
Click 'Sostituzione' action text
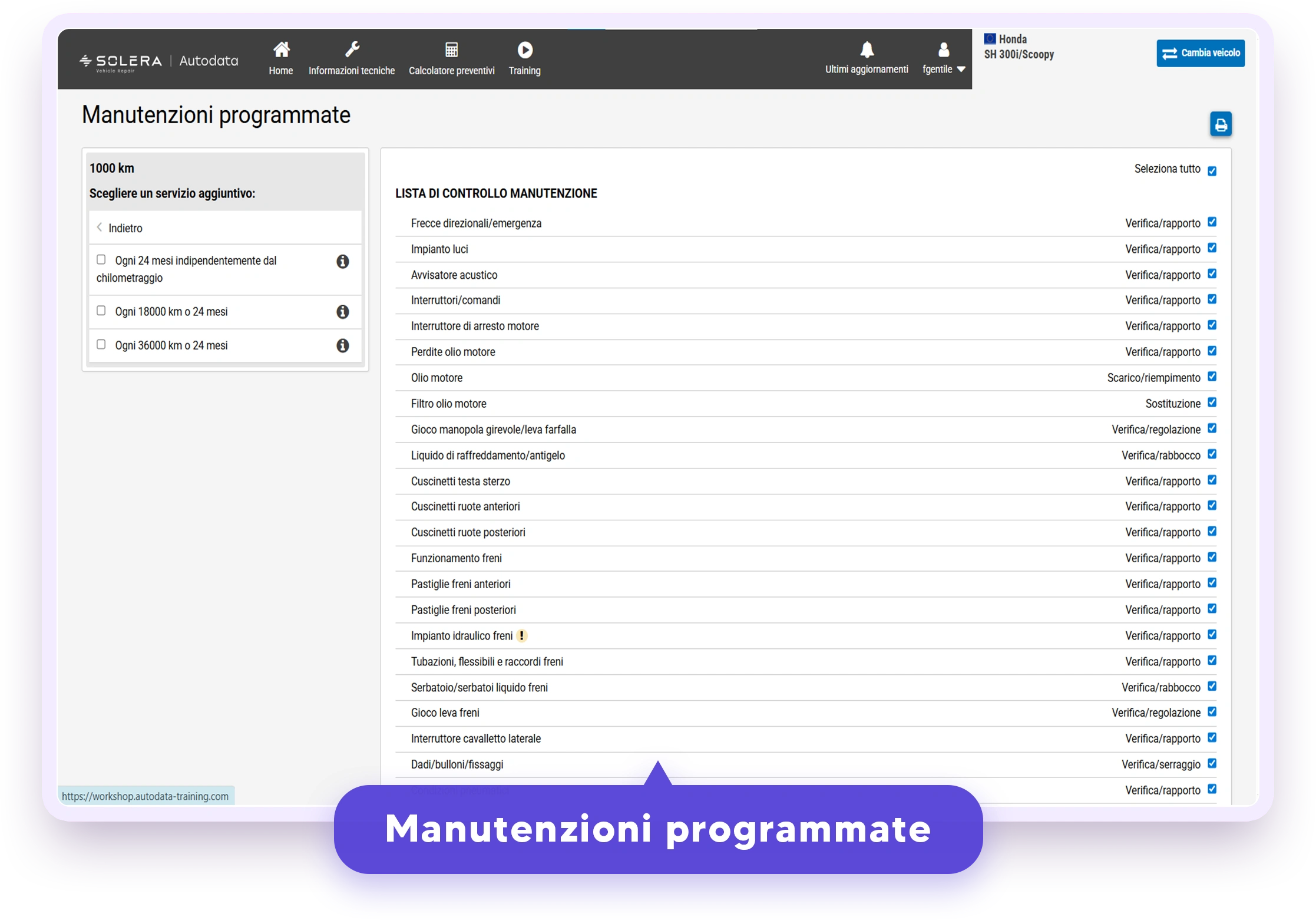coord(1173,404)
